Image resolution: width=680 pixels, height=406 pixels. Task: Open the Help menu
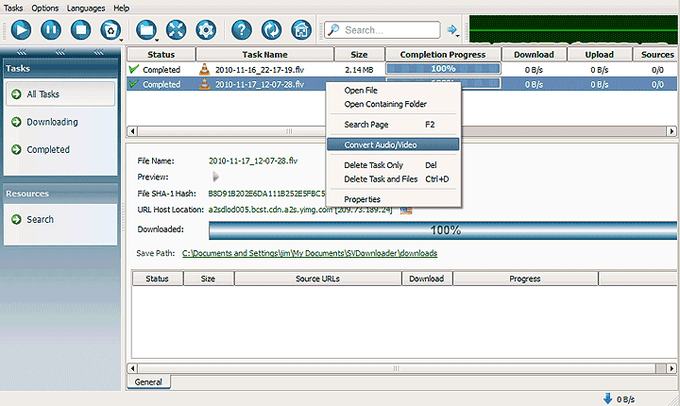pos(121,8)
